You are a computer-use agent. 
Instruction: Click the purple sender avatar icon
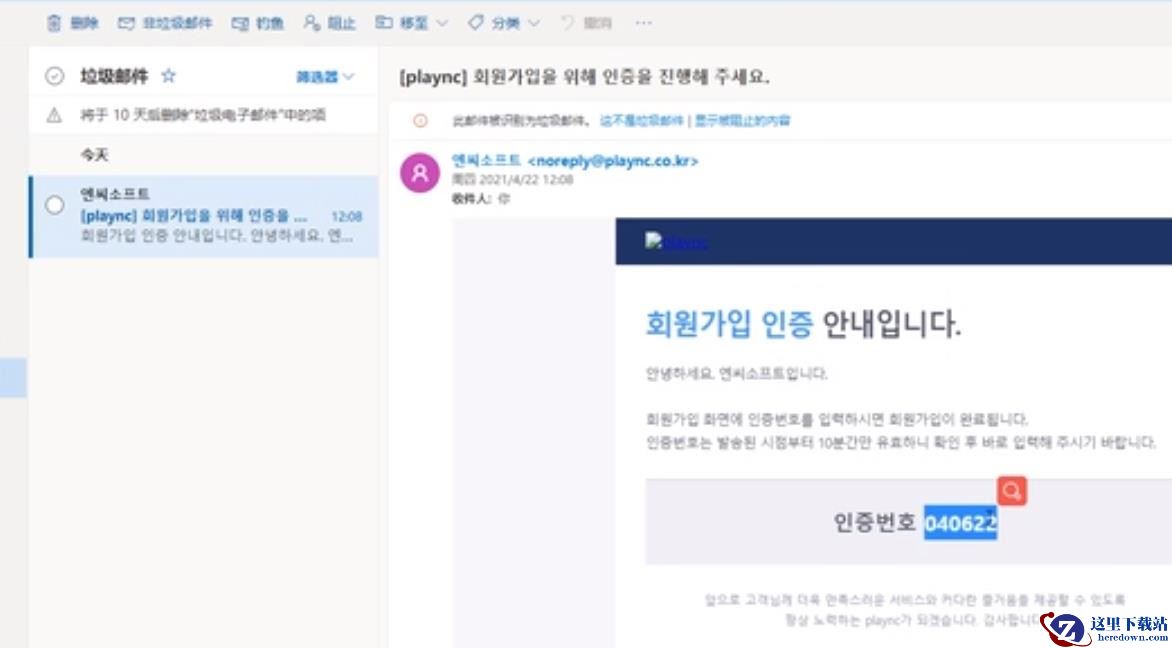420,173
